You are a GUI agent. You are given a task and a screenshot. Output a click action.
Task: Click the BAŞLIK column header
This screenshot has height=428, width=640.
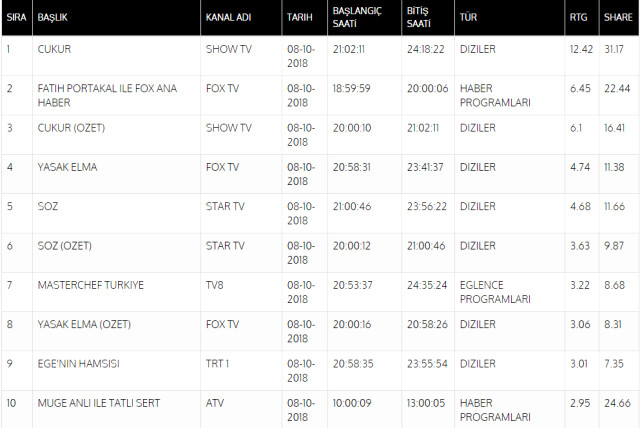tap(51, 19)
